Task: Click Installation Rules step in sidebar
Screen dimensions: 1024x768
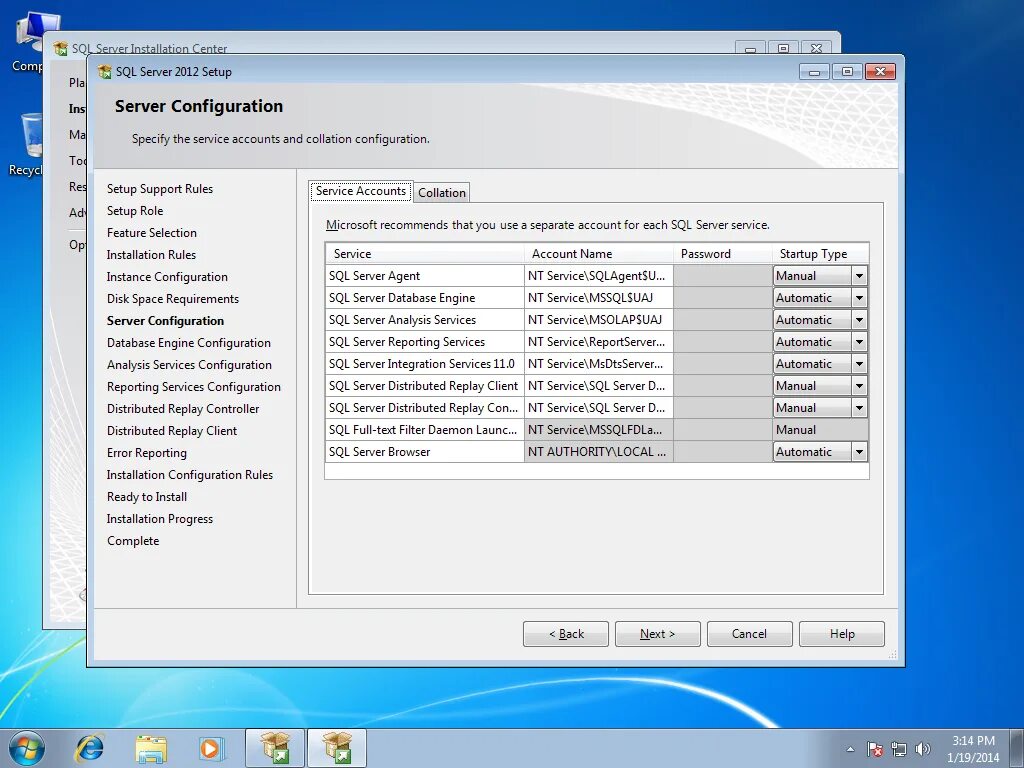Action: [x=152, y=255]
